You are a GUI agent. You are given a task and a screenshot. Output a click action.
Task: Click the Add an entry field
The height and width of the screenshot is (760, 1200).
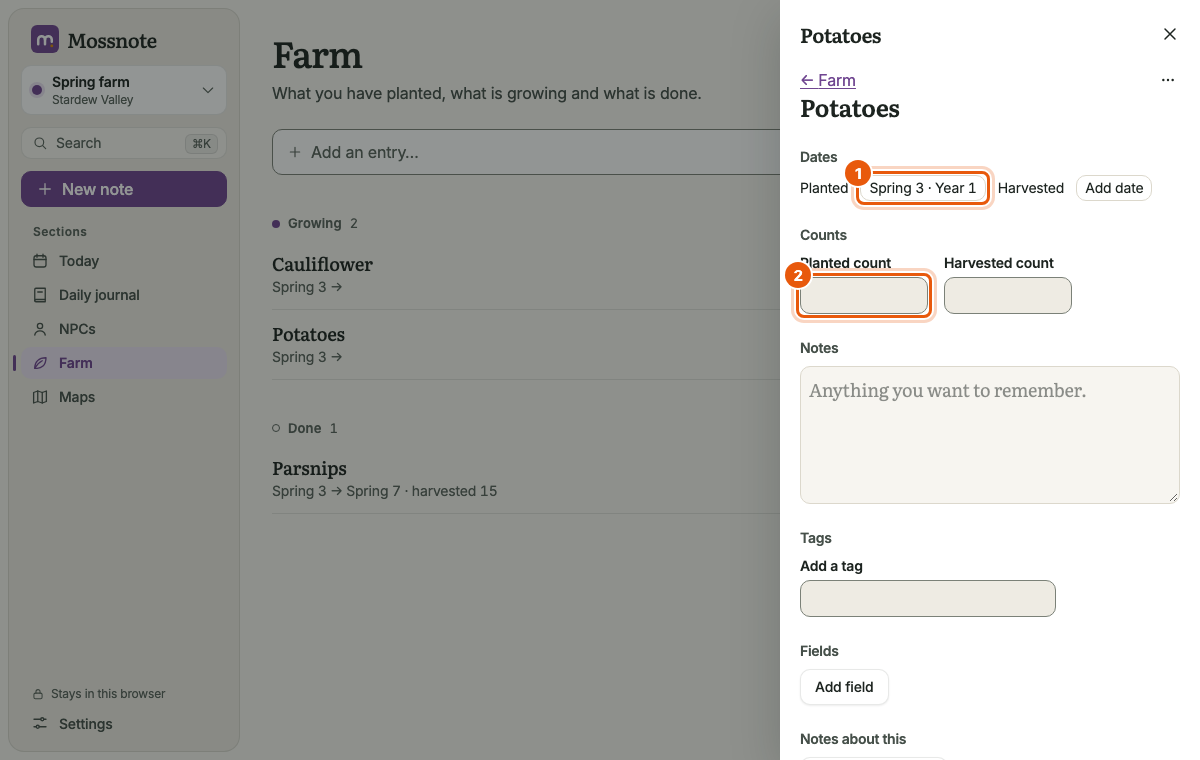coord(526,153)
